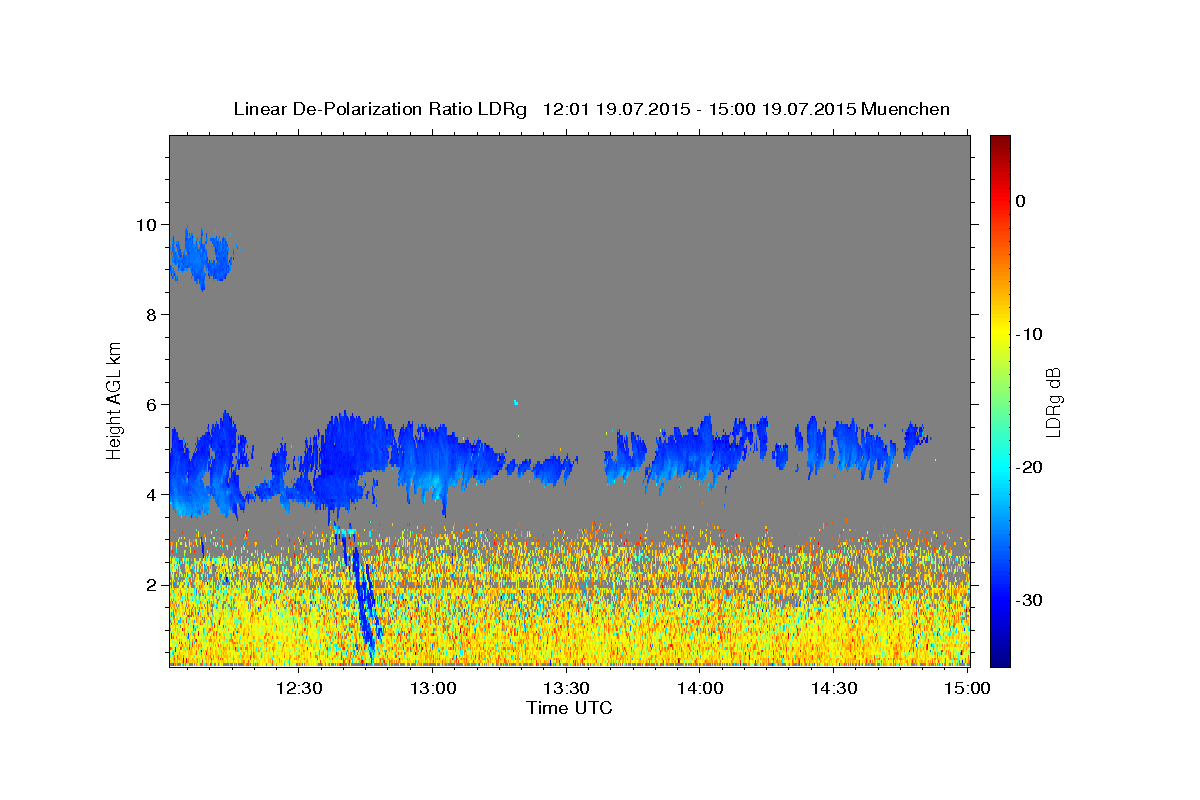Click the colorbar value 0

pos(1021,201)
